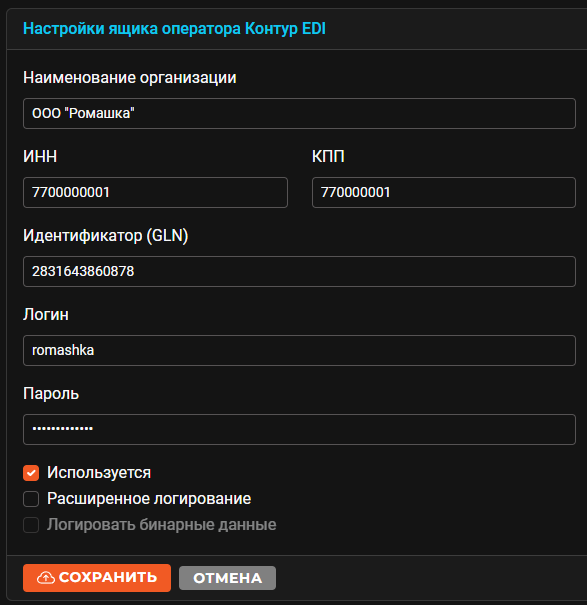Screen dimensions: 587x605
Task: Save settings with the СОХРАНИТЬ button
Action: click(x=97, y=578)
